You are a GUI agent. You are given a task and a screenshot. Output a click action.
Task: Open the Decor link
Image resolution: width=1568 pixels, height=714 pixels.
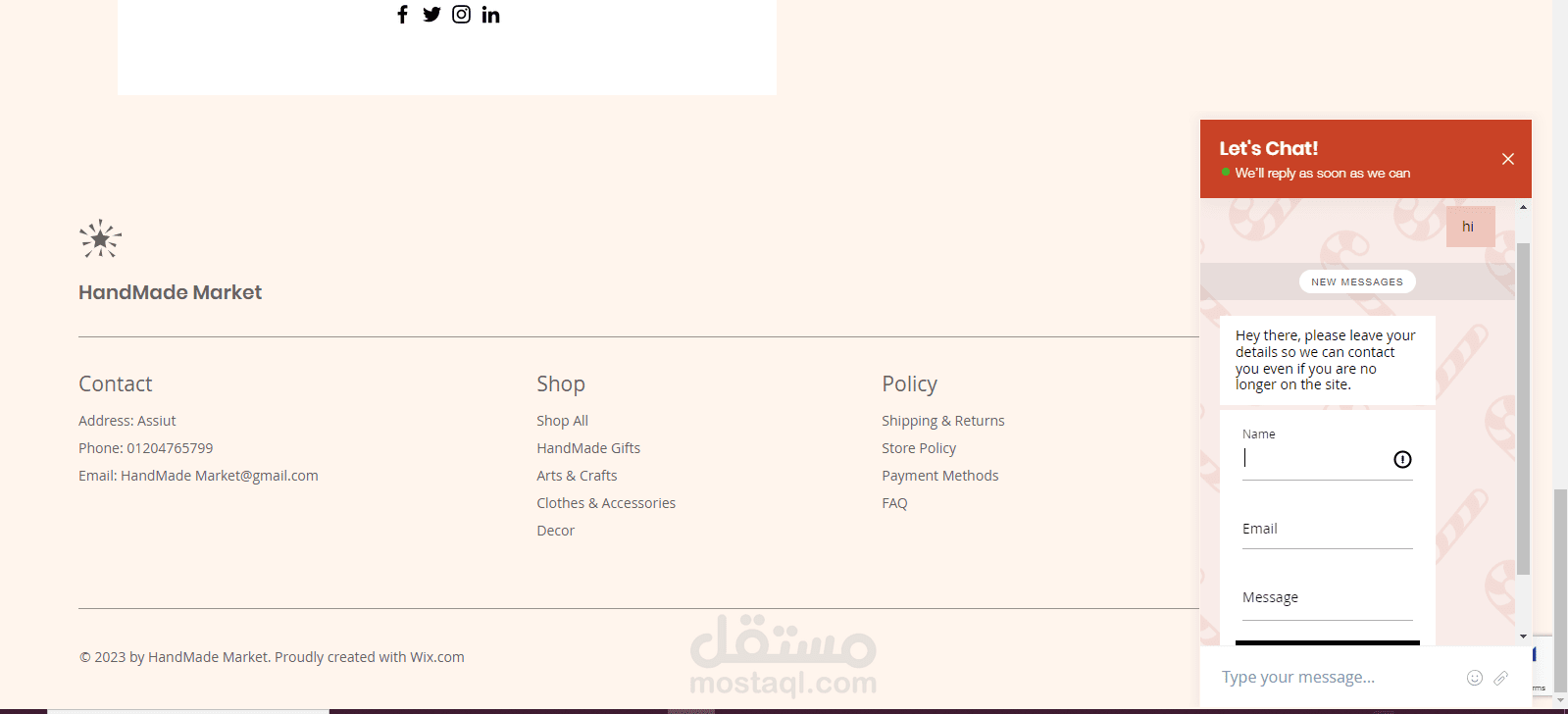pos(555,531)
